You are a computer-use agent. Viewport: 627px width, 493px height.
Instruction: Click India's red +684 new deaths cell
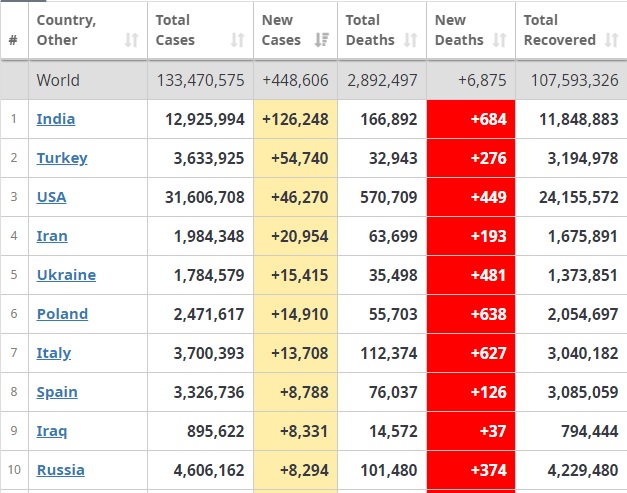[x=470, y=119]
